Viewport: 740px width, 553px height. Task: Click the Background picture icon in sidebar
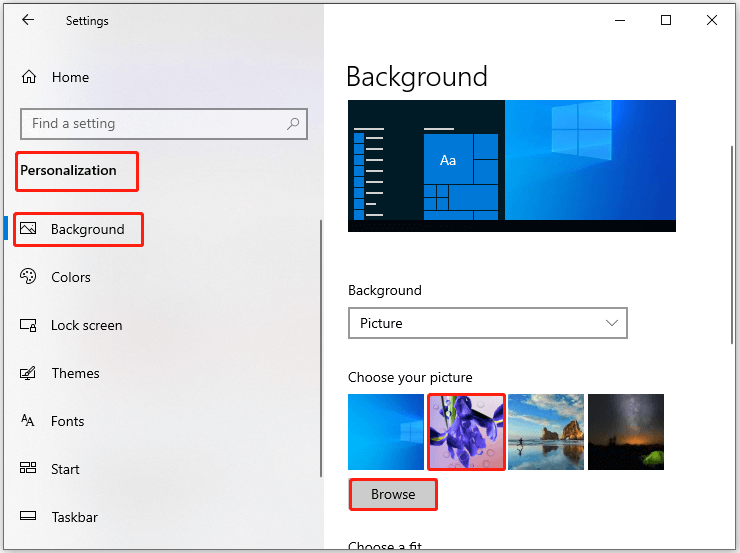[x=28, y=229]
